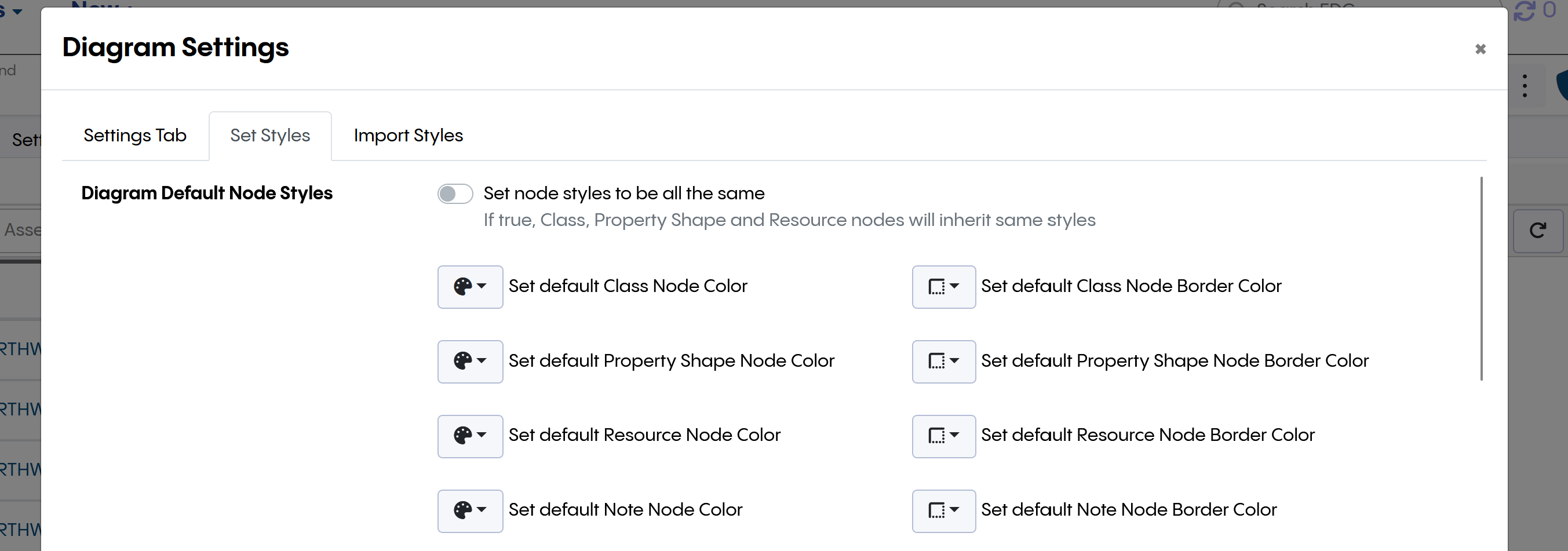Expand the Note Node Color dropdown arrow
This screenshot has width=1568, height=551.
coord(482,510)
